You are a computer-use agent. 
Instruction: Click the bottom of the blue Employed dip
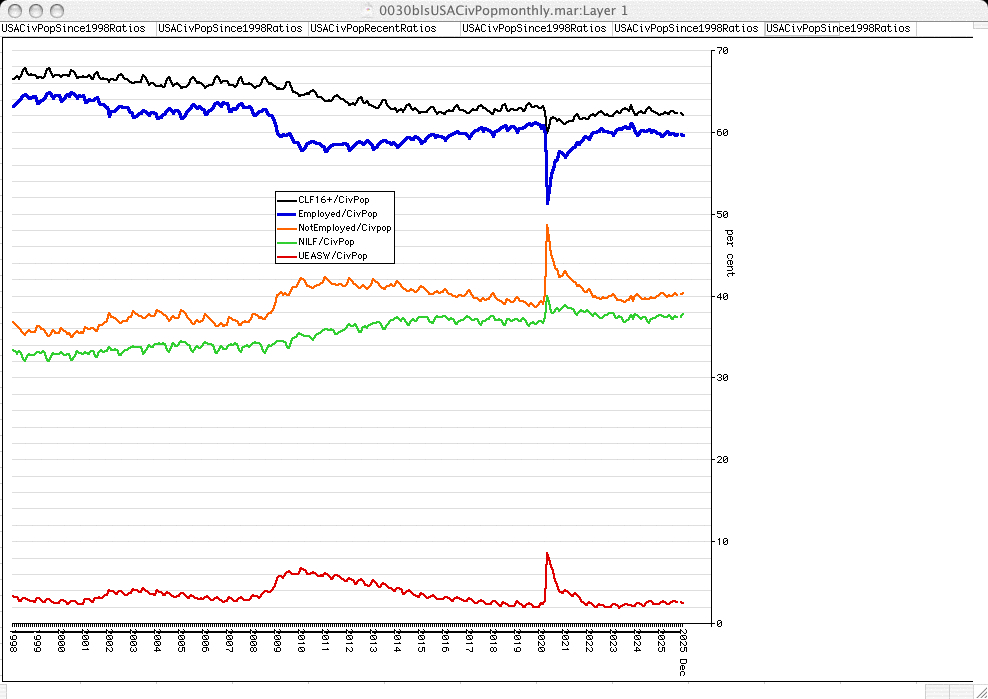[548, 203]
